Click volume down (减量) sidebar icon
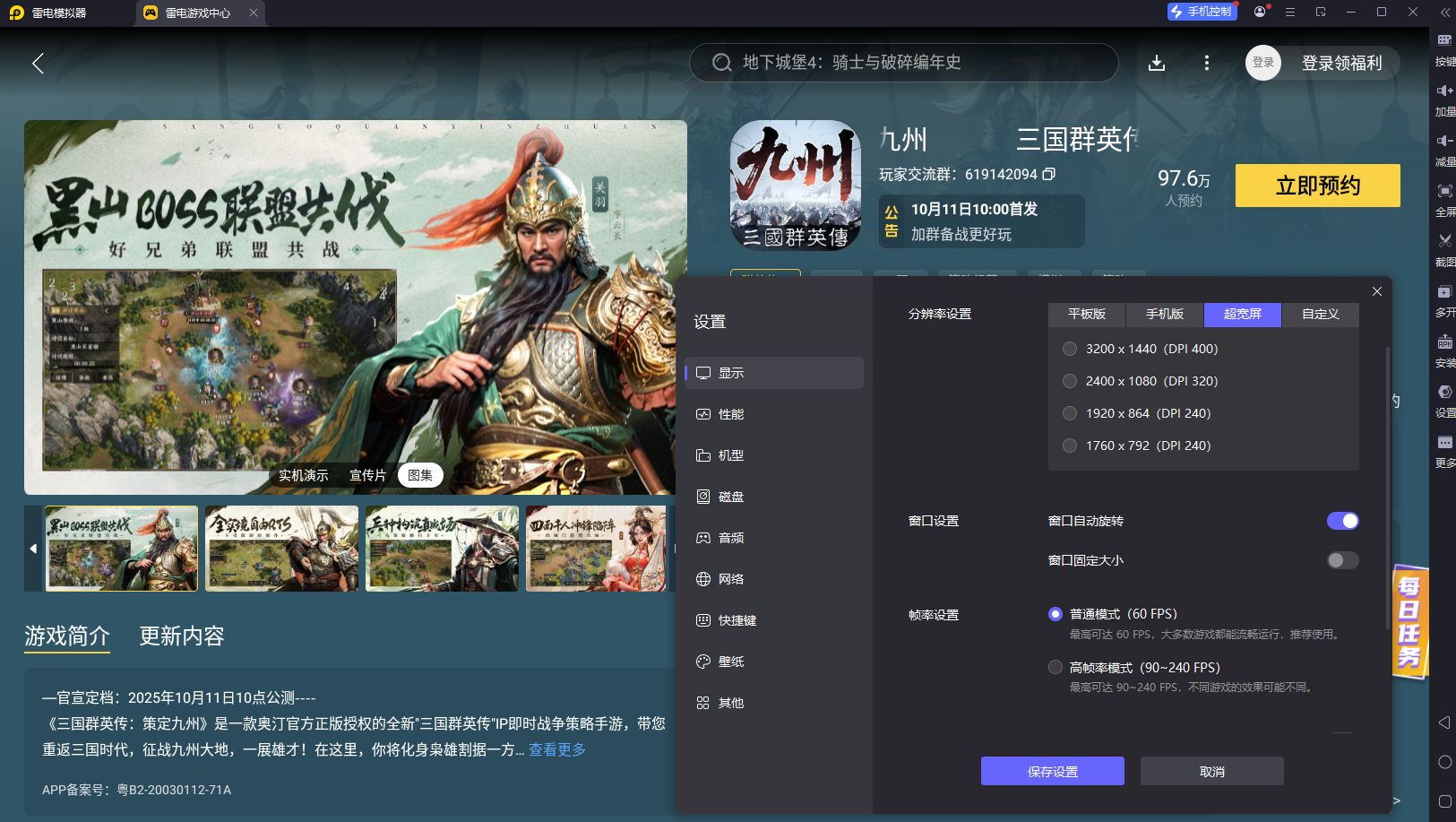This screenshot has height=822, width=1456. point(1444,149)
